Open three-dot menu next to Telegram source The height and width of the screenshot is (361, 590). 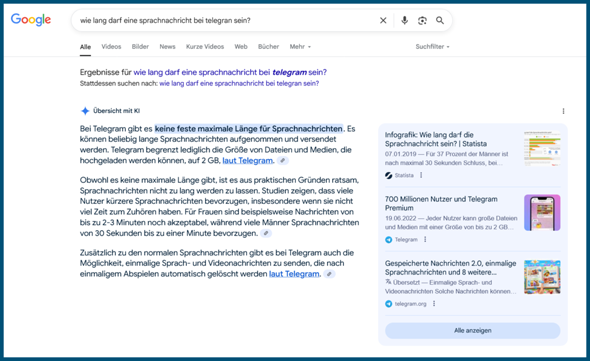click(425, 239)
